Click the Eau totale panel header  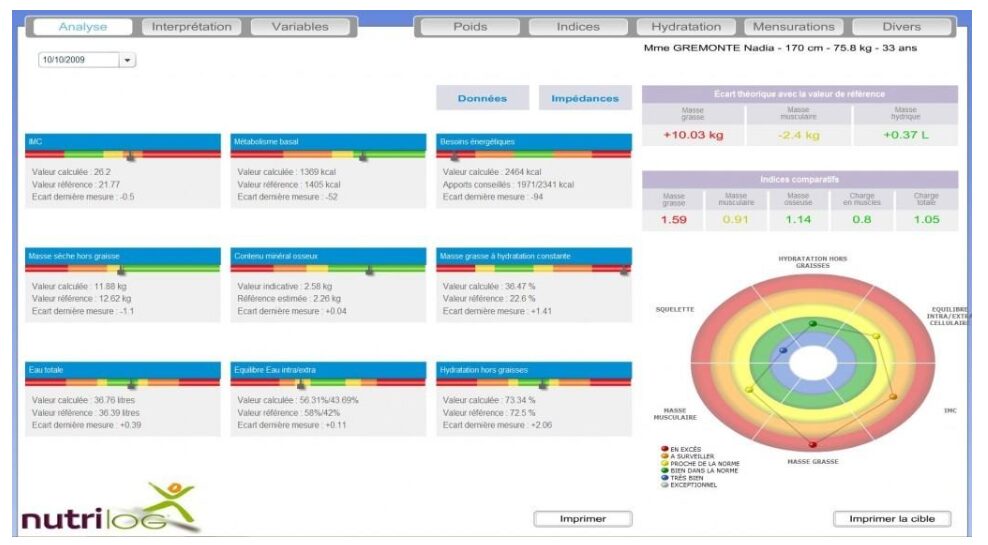123,370
